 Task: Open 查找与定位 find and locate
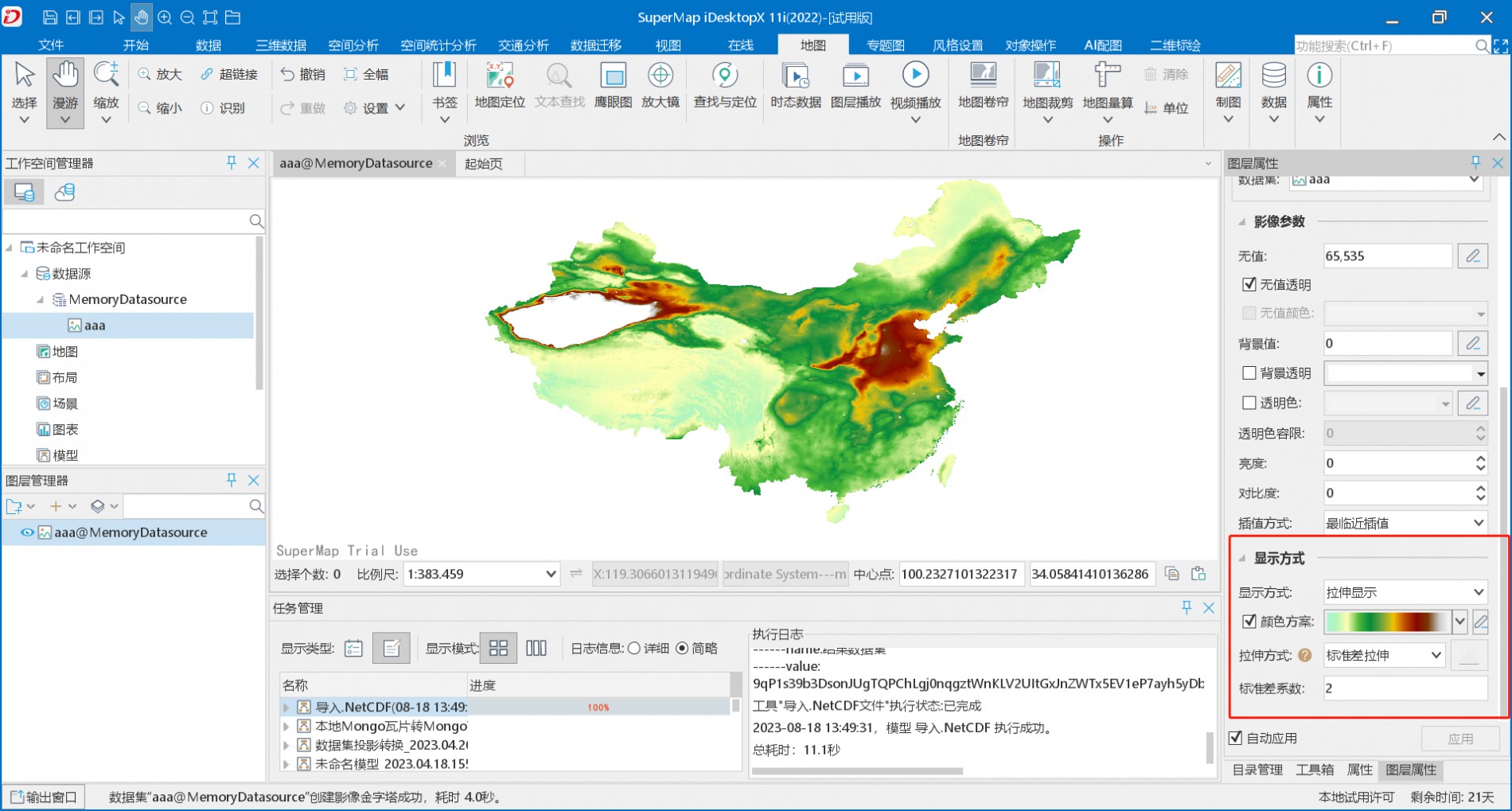pos(725,86)
